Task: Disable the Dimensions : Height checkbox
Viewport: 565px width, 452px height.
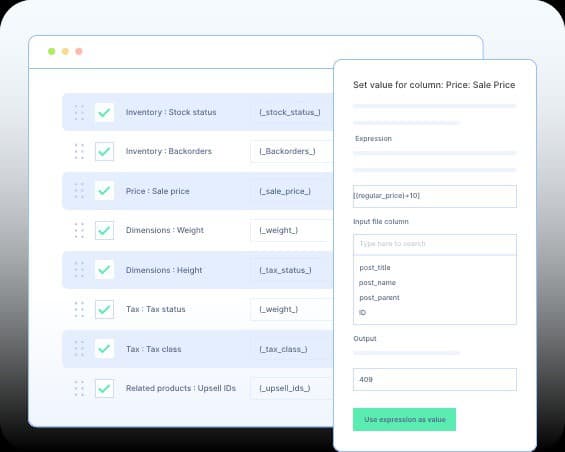Action: [x=104, y=270]
